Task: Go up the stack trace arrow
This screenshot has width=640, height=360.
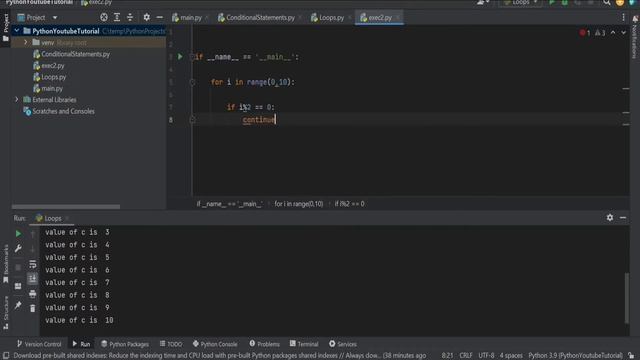Action: tap(33, 234)
